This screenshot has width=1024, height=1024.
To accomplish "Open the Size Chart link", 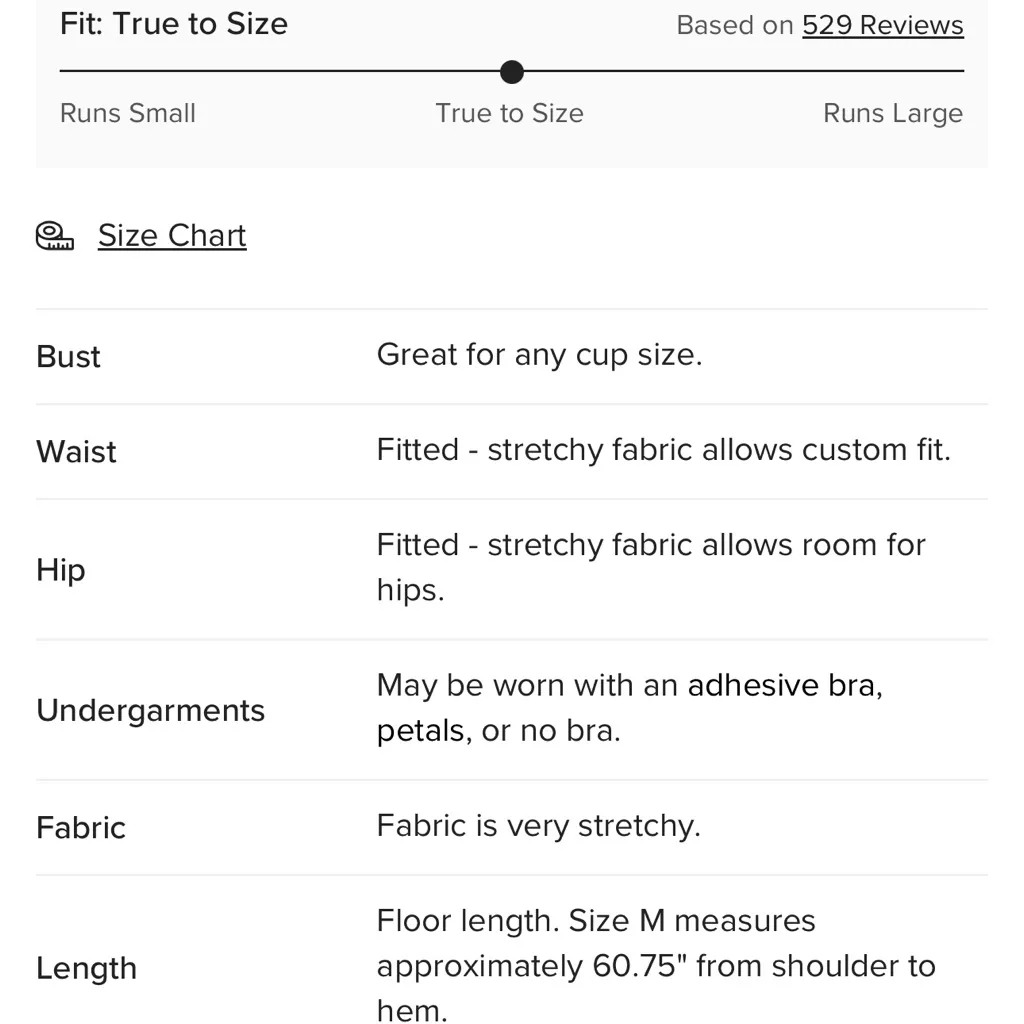I will [172, 236].
